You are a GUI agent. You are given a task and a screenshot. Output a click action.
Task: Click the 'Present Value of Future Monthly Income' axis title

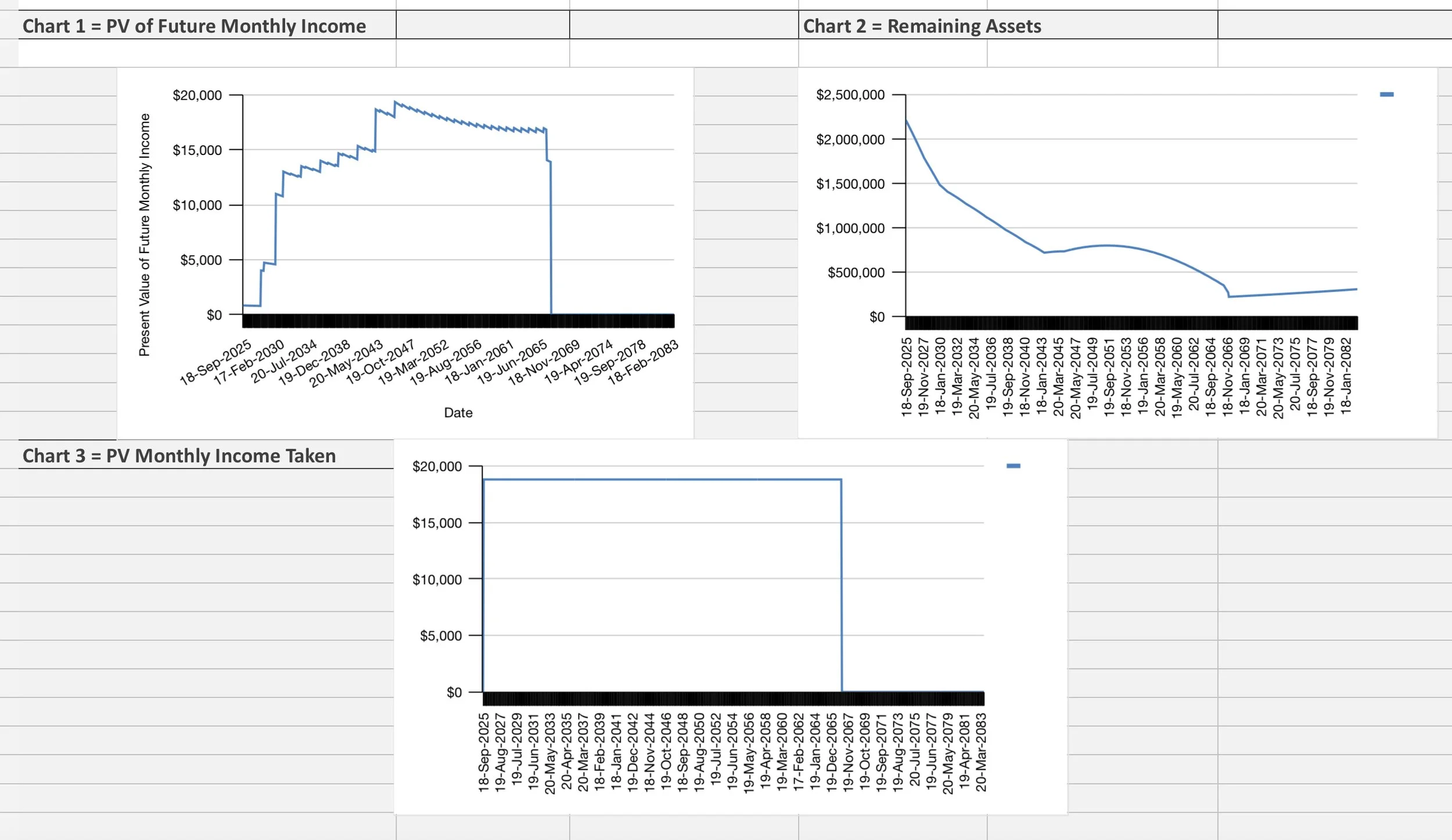(x=144, y=235)
